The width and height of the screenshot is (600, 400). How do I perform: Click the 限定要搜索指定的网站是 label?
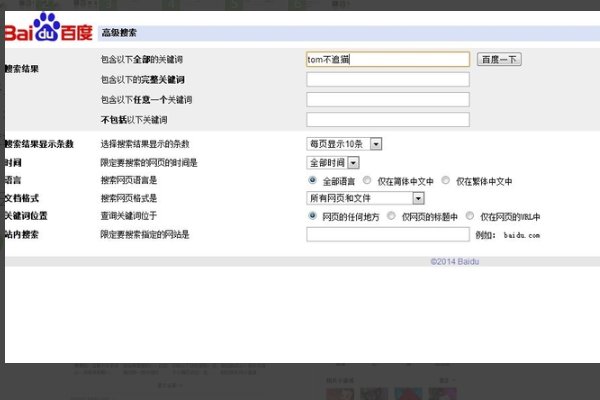tap(145, 234)
